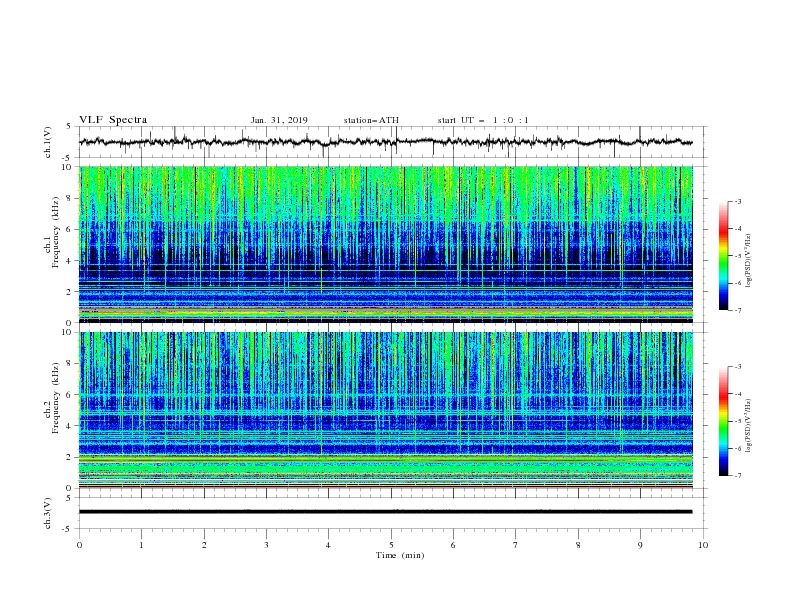Click the time axis tick label "2"
This screenshot has width=792, height=612.
point(204,545)
